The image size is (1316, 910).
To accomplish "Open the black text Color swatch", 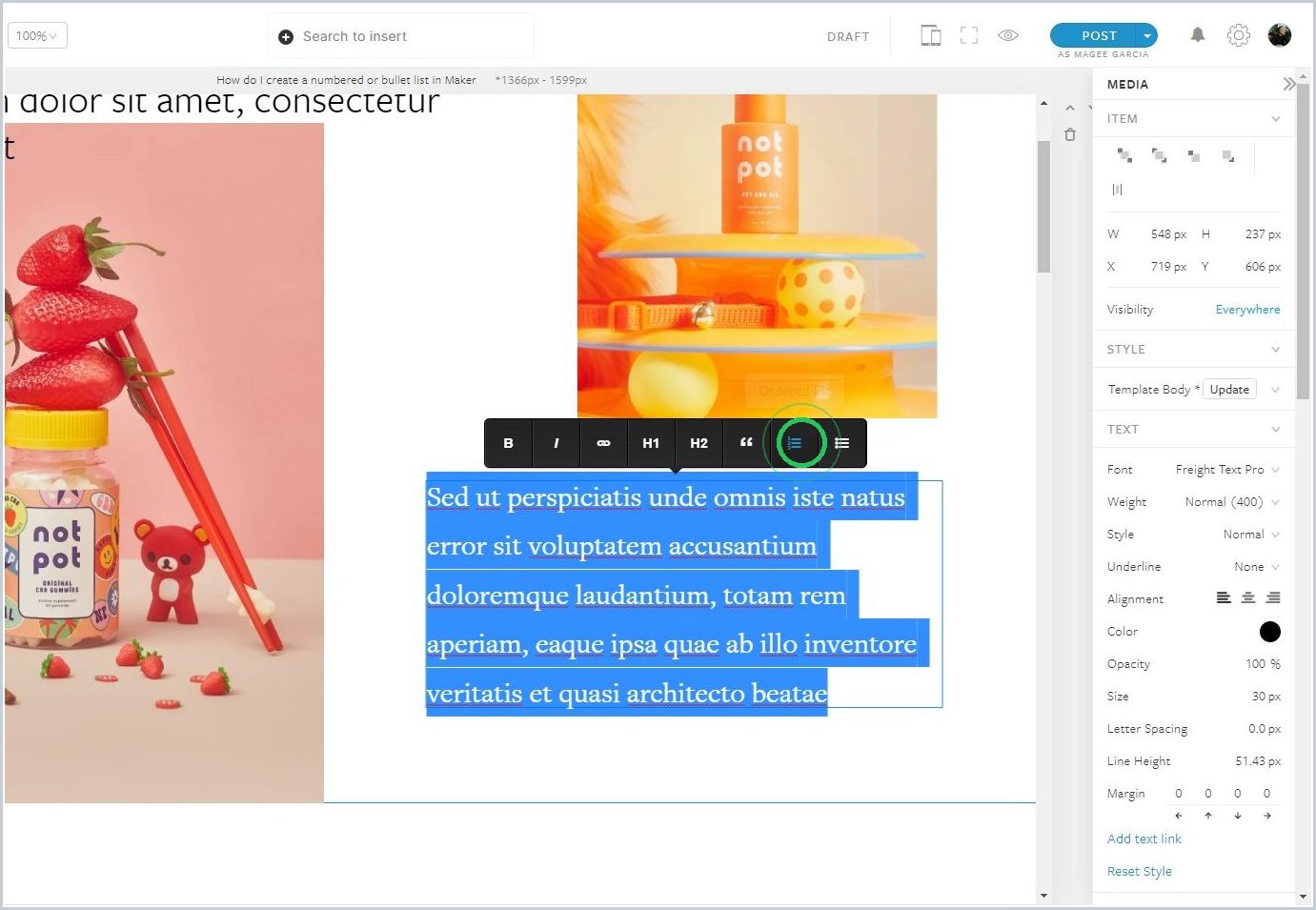I will point(1270,632).
